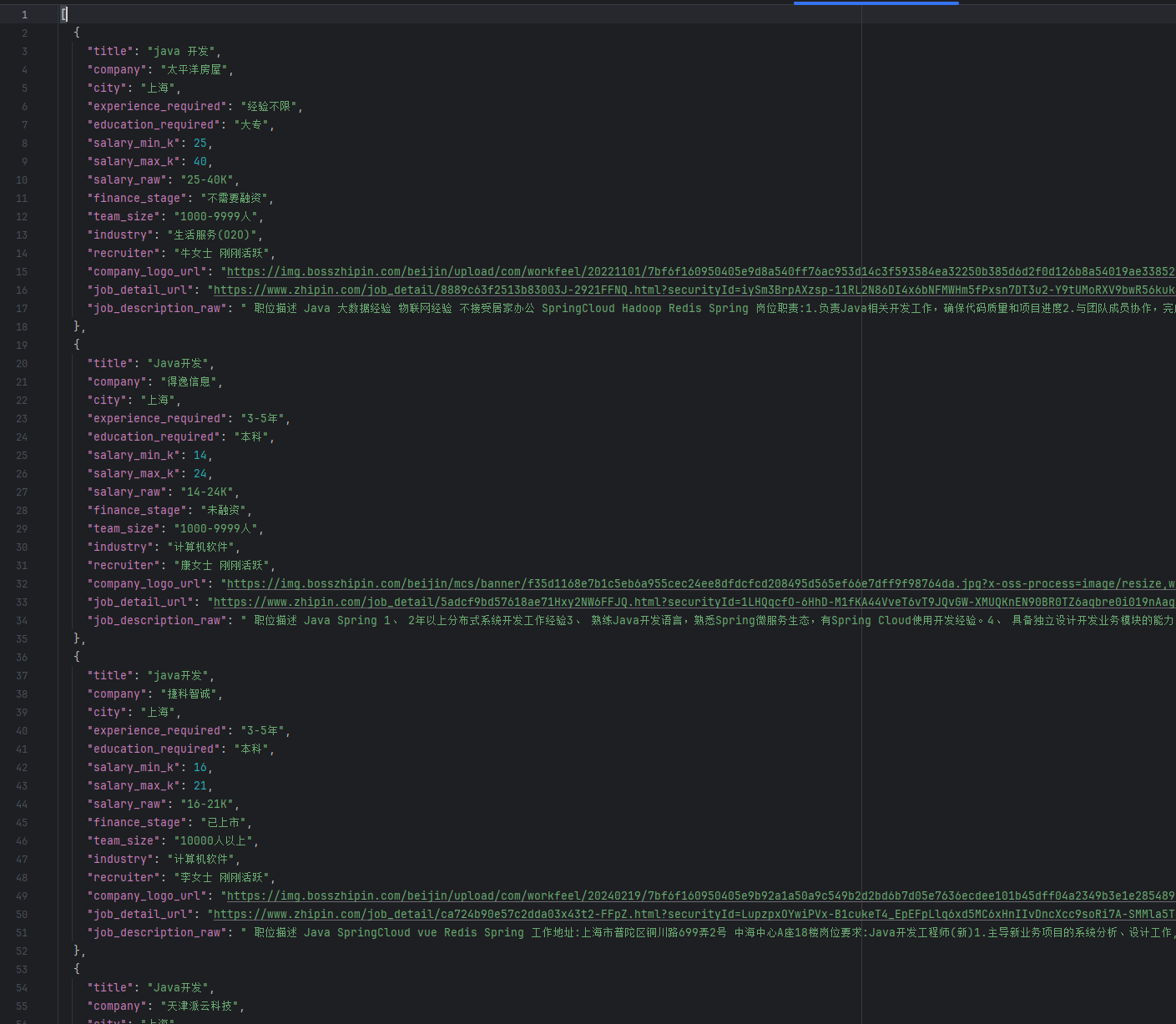Image resolution: width=1176 pixels, height=1024 pixels.
Task: Click line number 53 in the gutter
Action: point(22,969)
